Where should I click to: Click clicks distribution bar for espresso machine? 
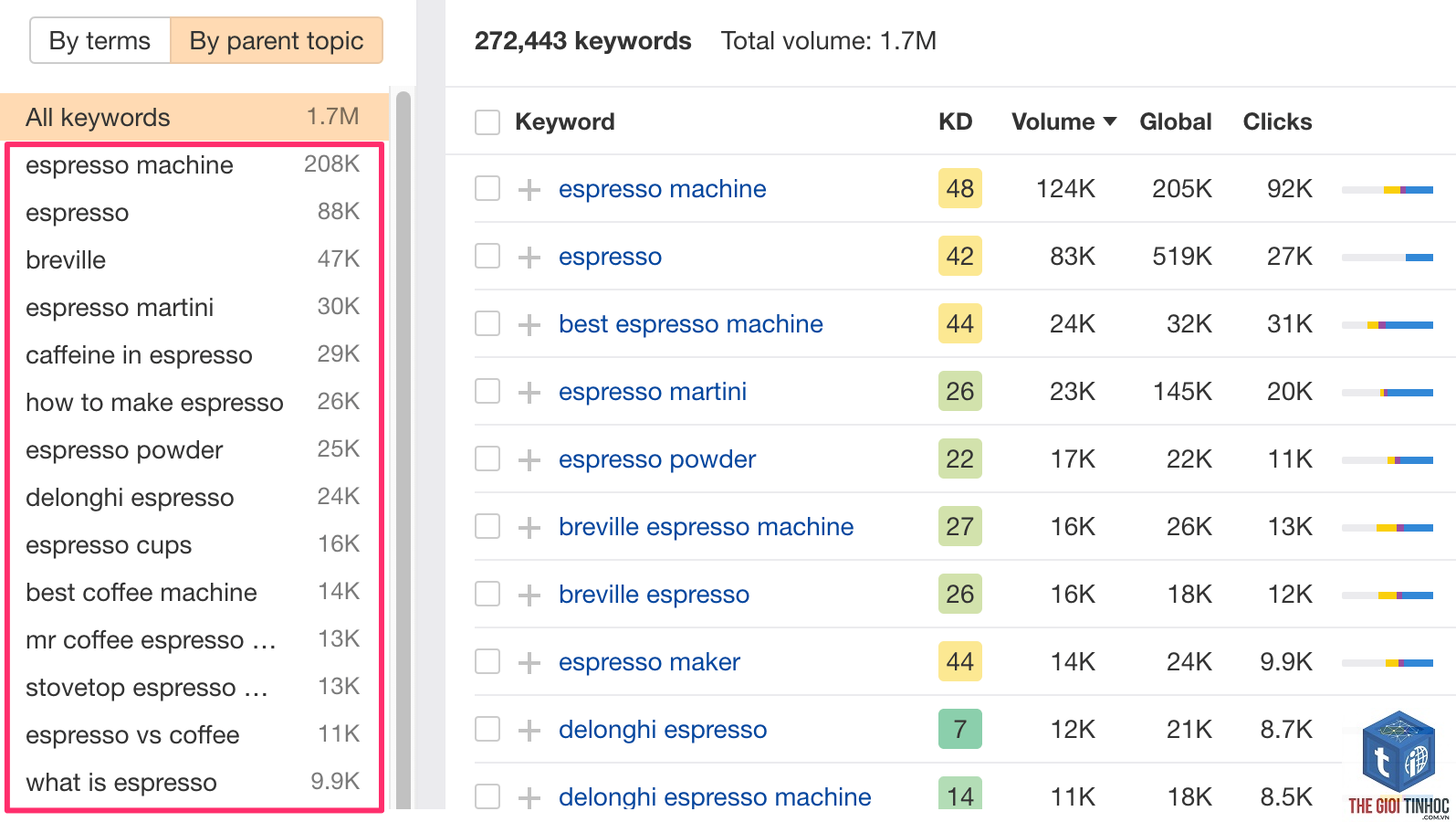point(1388,190)
